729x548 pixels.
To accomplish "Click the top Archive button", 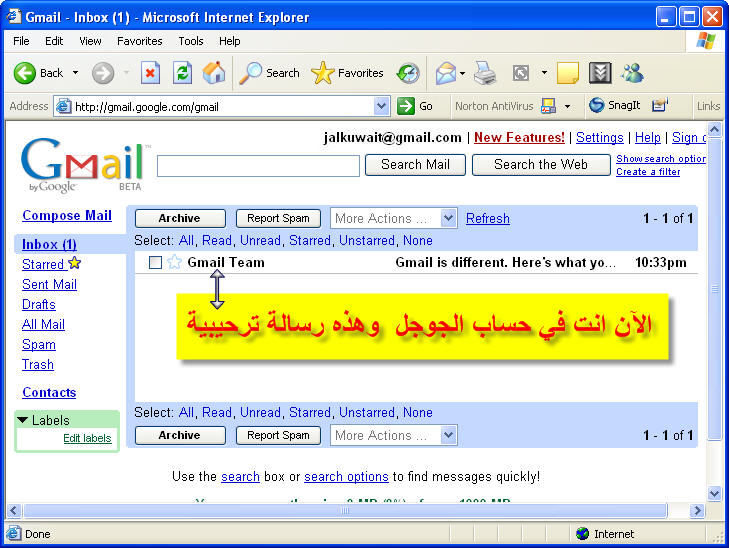I will point(180,218).
